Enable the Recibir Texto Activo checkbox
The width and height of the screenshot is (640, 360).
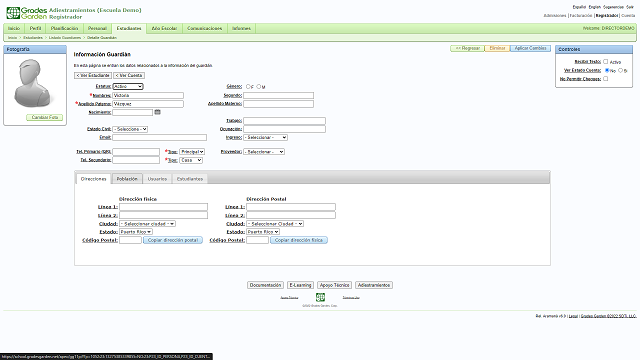tap(605, 62)
